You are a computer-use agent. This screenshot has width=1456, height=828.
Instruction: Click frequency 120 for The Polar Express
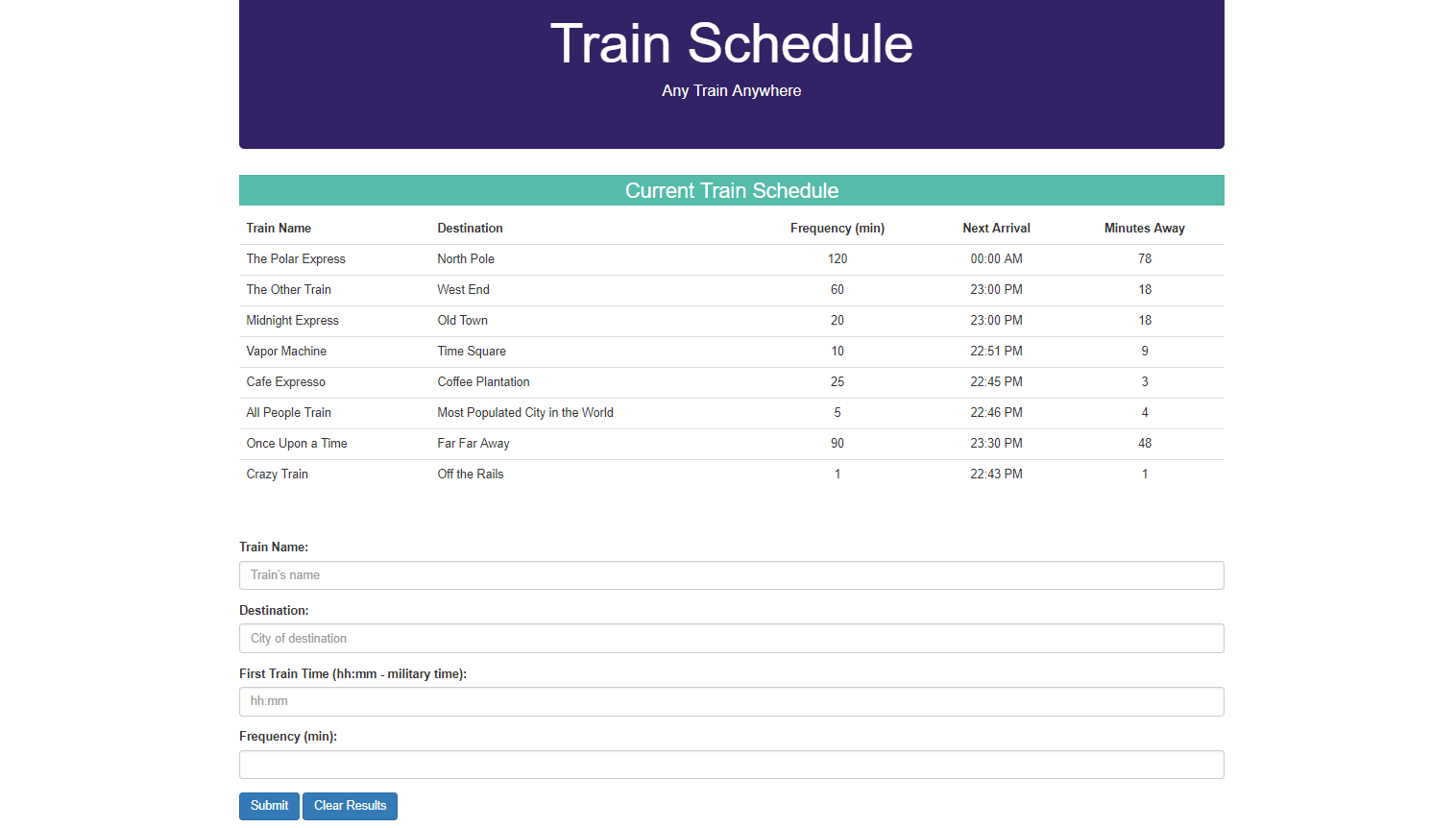(x=837, y=259)
